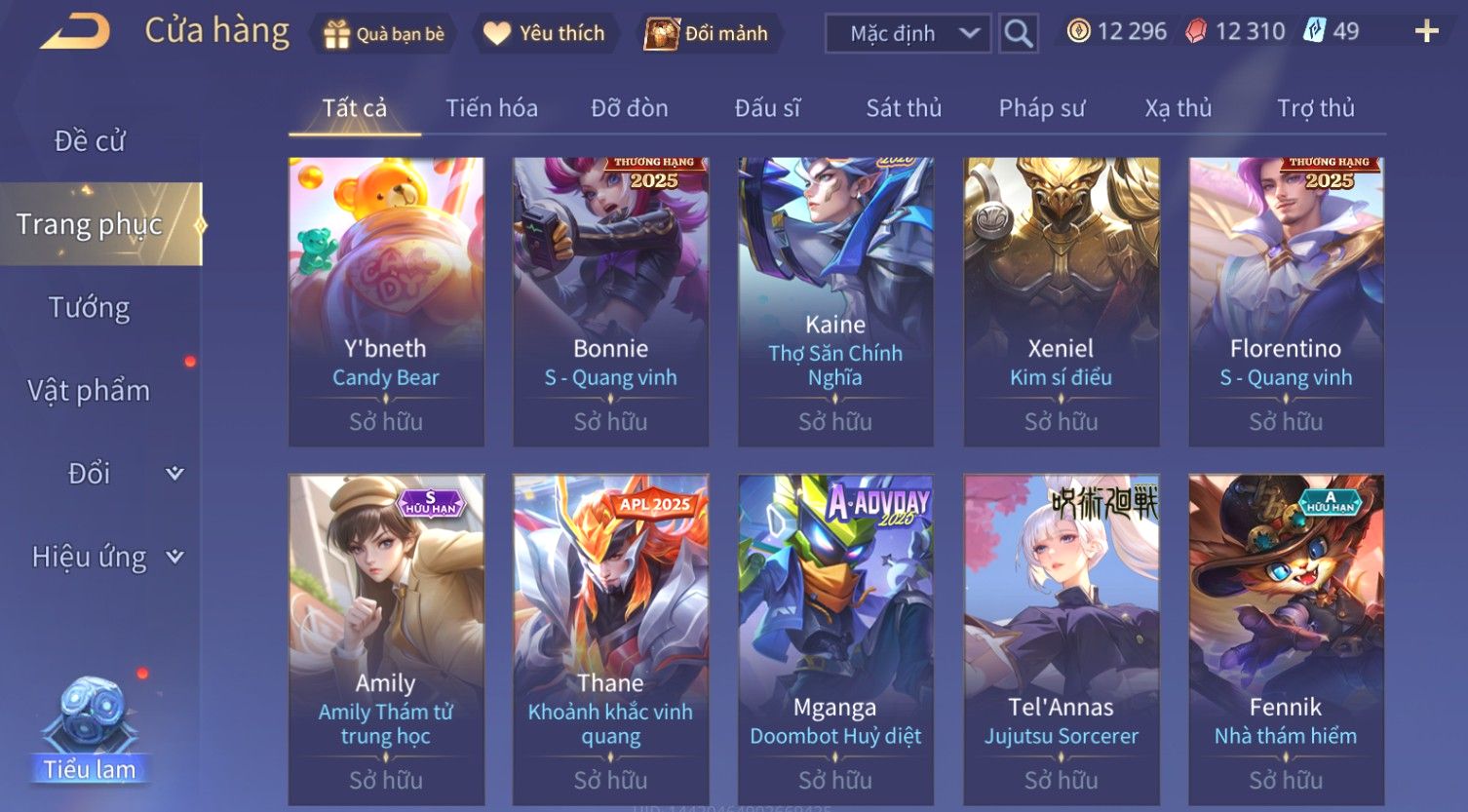Click the gold coin balance icon
This screenshot has height=812, width=1468.
click(1078, 32)
